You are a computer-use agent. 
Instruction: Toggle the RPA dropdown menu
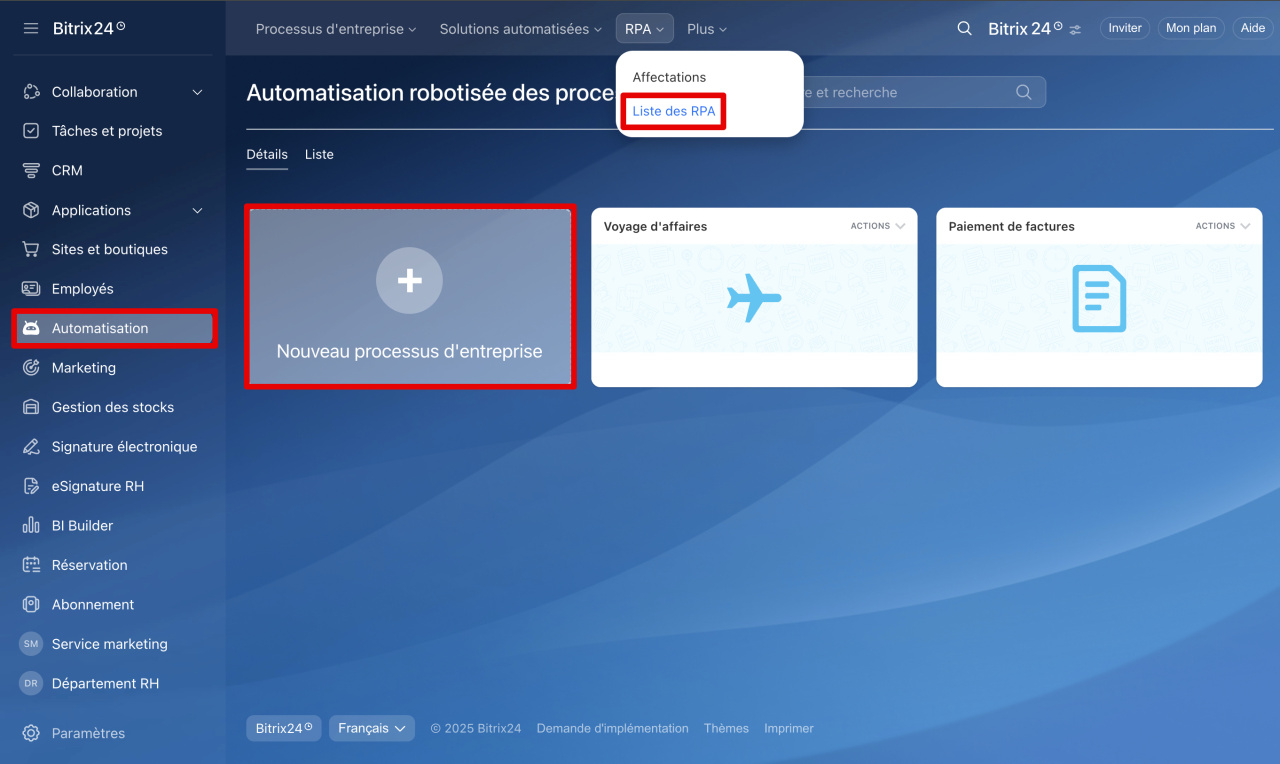tap(645, 29)
